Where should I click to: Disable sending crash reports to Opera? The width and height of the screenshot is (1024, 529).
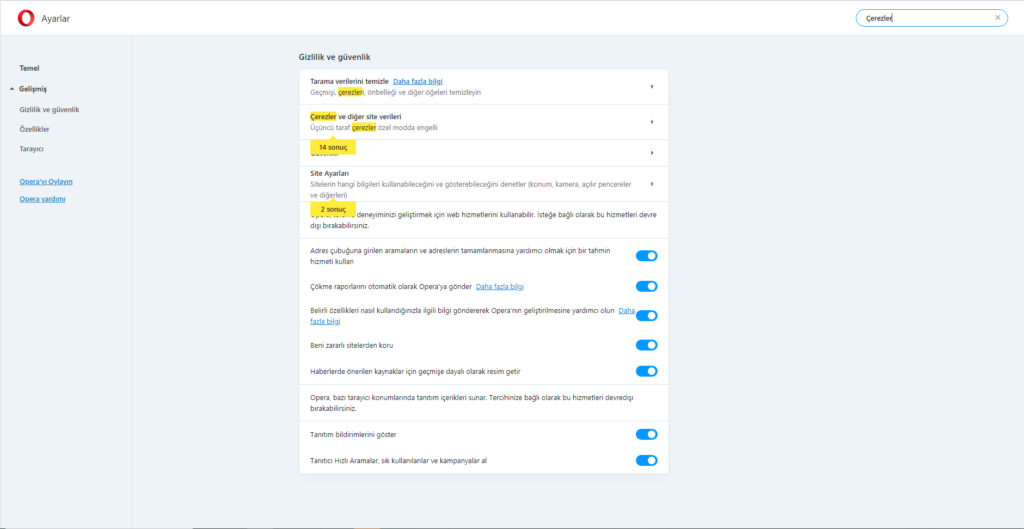[x=646, y=286]
